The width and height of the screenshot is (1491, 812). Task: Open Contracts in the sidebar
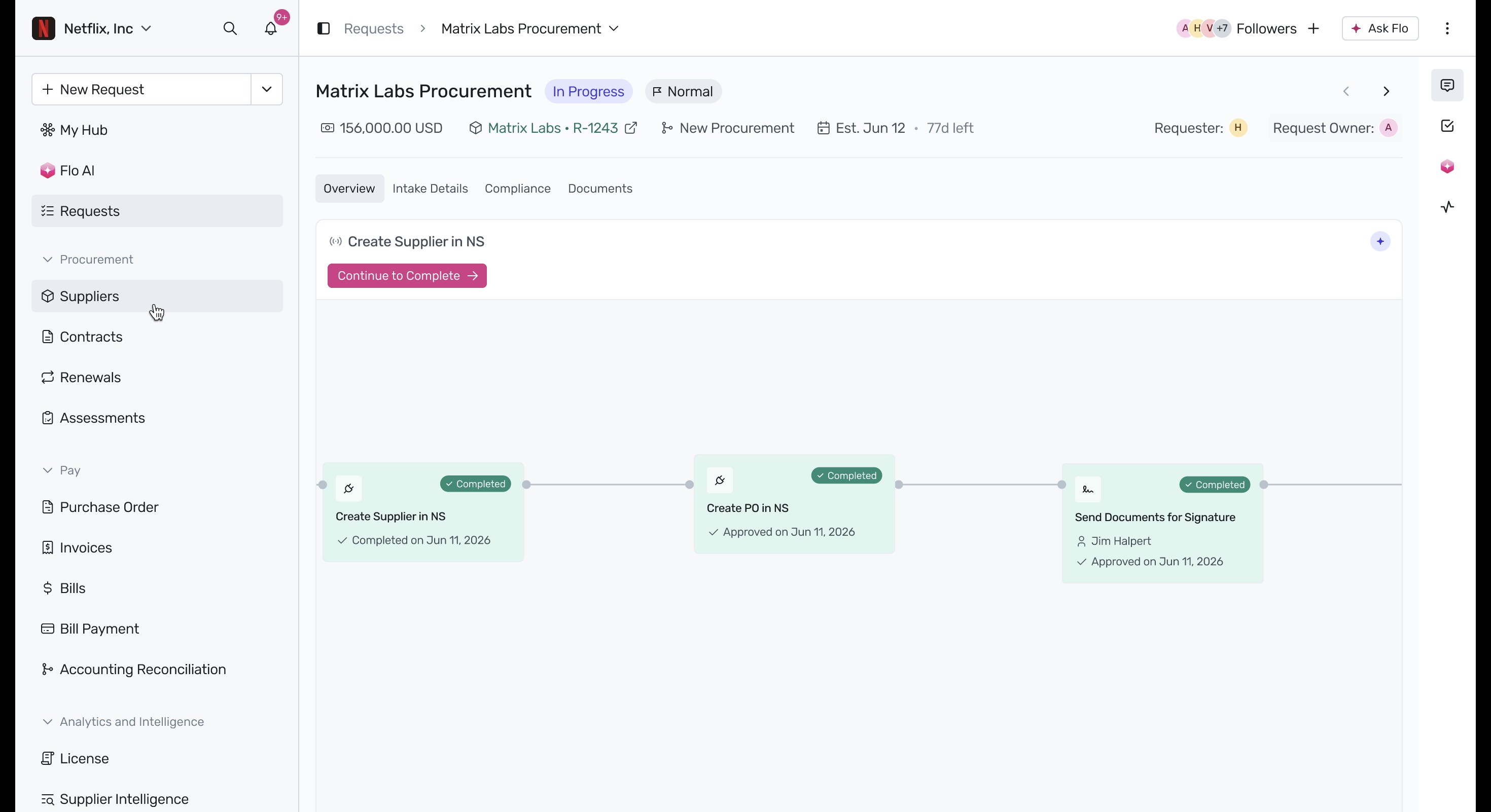[157, 337]
